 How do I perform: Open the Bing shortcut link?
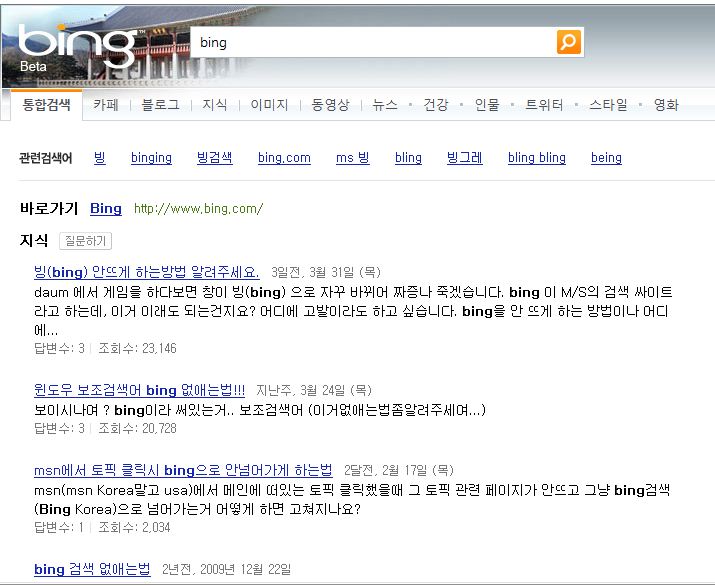[x=106, y=209]
